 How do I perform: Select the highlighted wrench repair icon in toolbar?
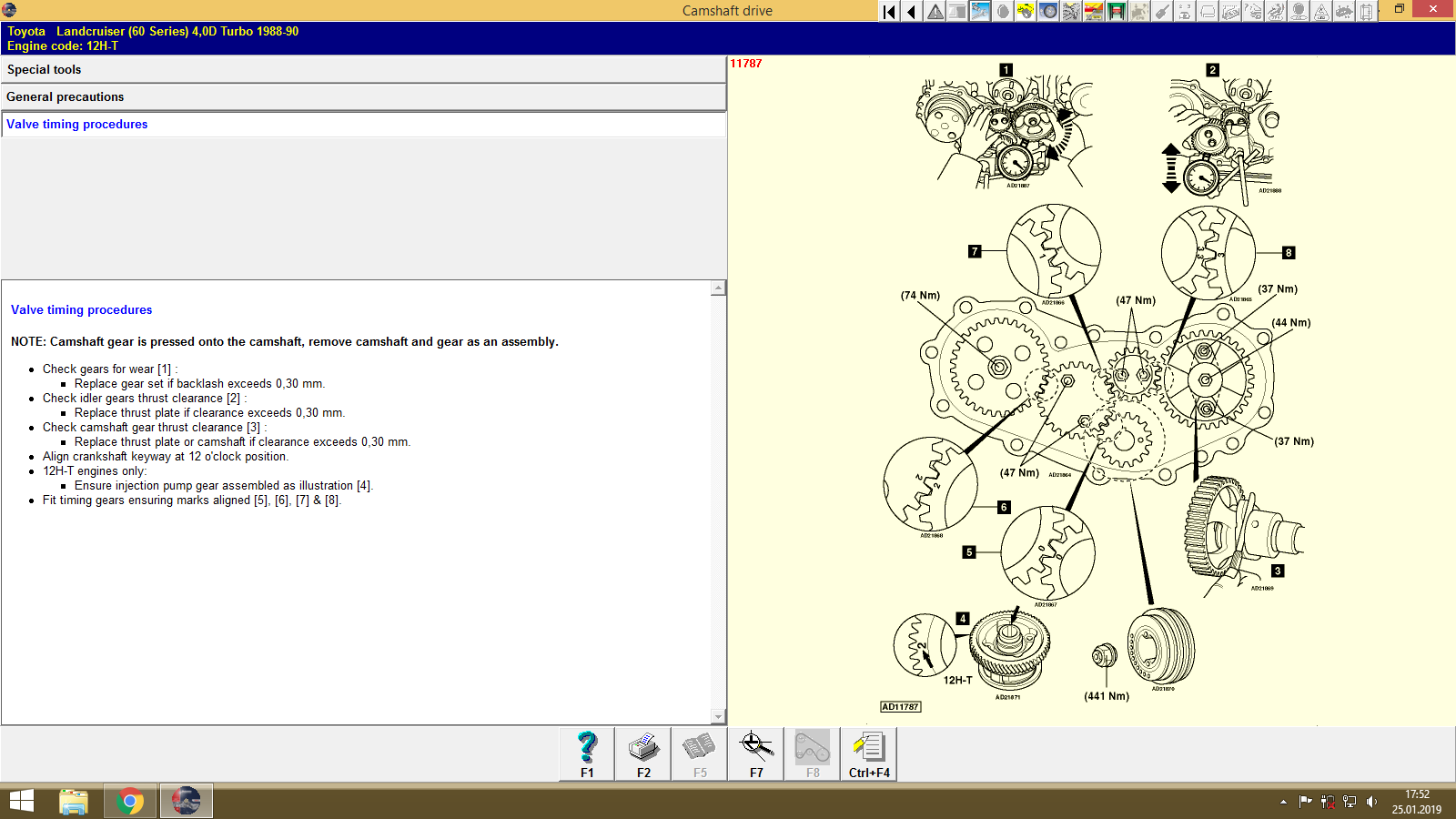pos(979,10)
